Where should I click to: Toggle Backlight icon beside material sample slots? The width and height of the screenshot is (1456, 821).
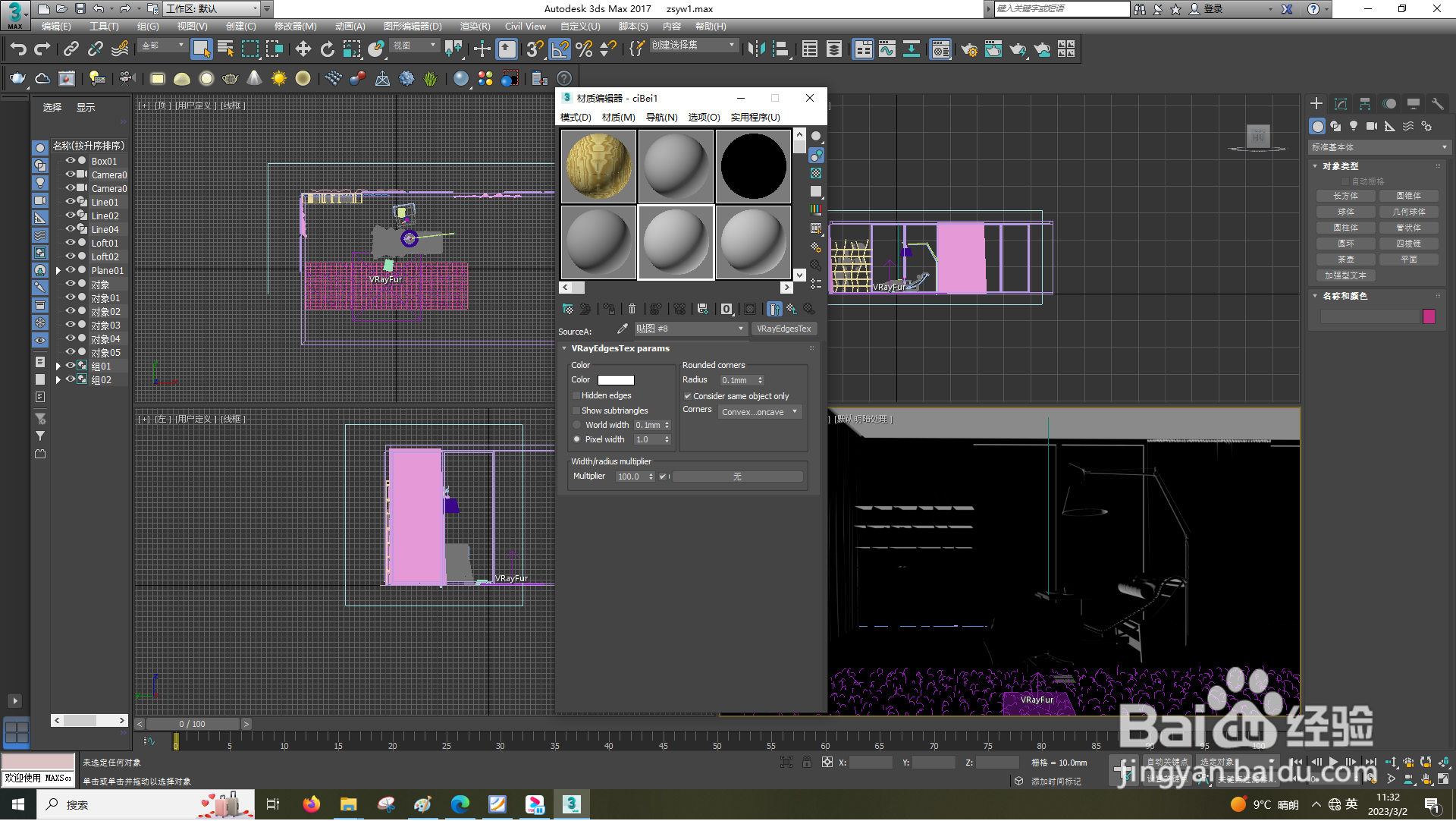(816, 155)
